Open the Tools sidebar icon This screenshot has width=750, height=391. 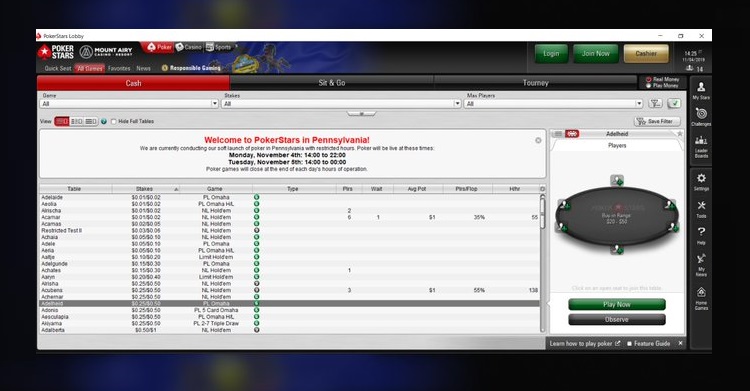click(x=701, y=209)
